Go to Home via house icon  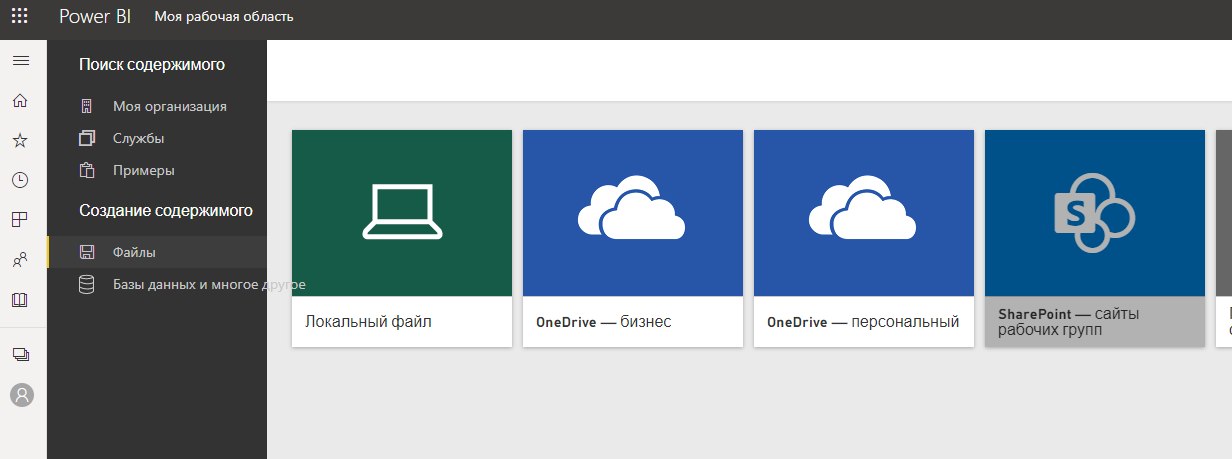(x=20, y=101)
